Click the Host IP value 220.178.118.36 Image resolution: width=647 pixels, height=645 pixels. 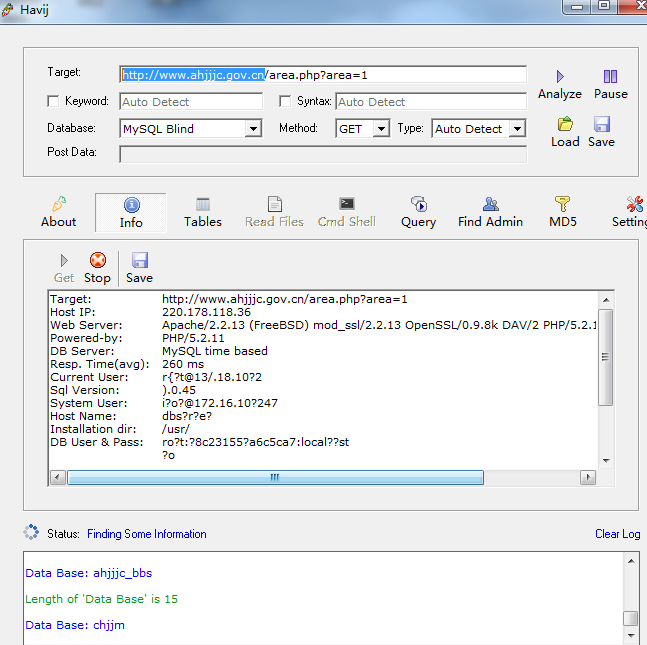(x=206, y=312)
